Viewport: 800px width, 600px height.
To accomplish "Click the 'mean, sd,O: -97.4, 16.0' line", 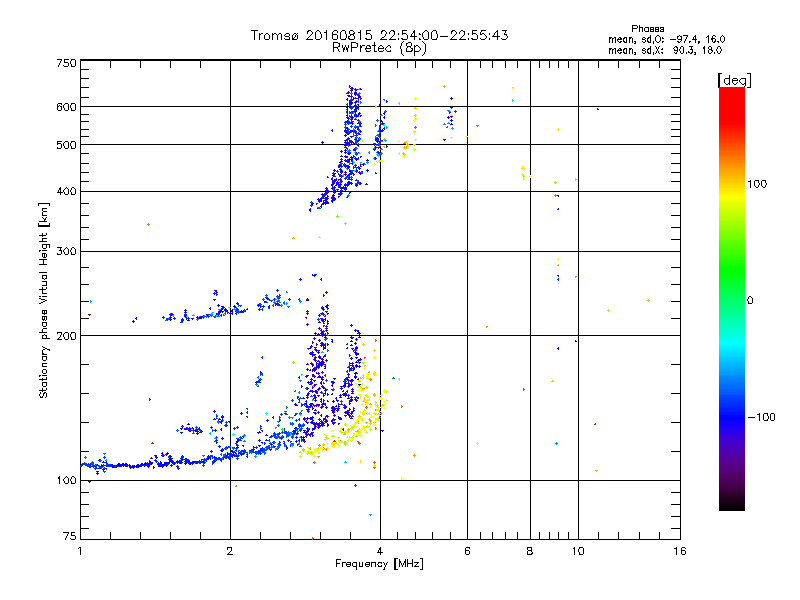I will point(666,39).
